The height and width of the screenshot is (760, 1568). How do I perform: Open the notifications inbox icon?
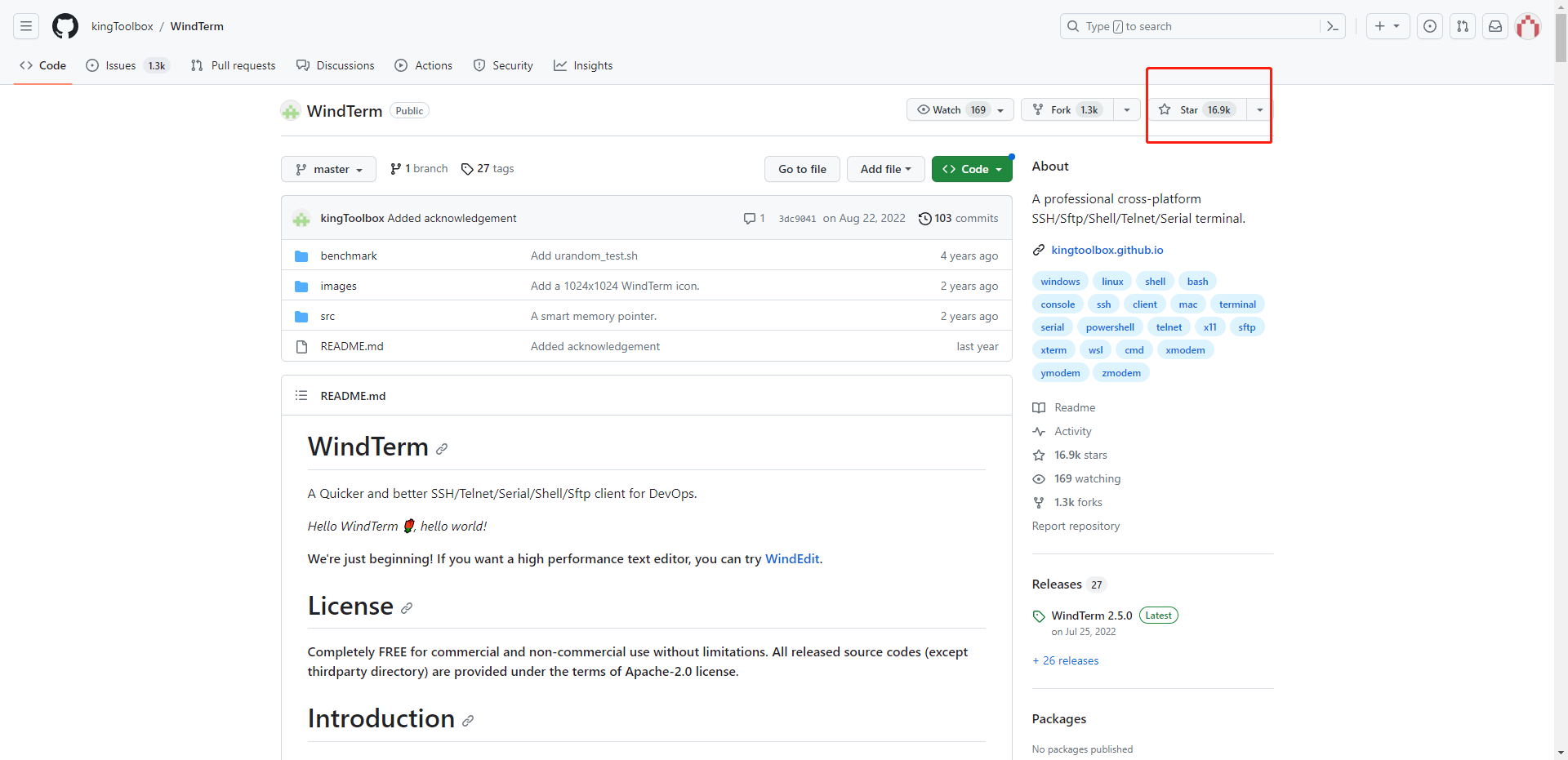[x=1495, y=26]
